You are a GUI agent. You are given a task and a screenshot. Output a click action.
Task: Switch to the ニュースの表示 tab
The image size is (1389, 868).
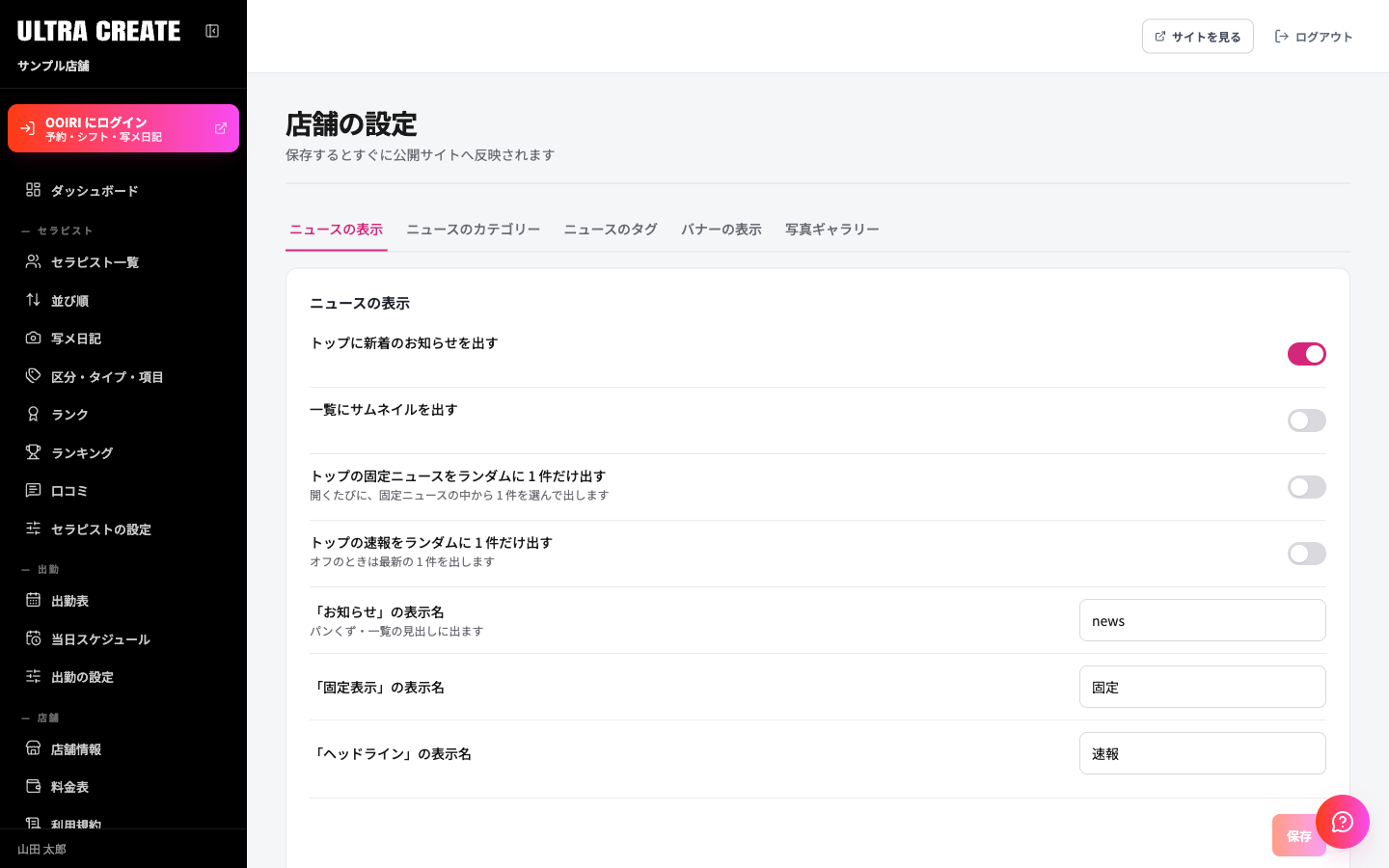(336, 230)
